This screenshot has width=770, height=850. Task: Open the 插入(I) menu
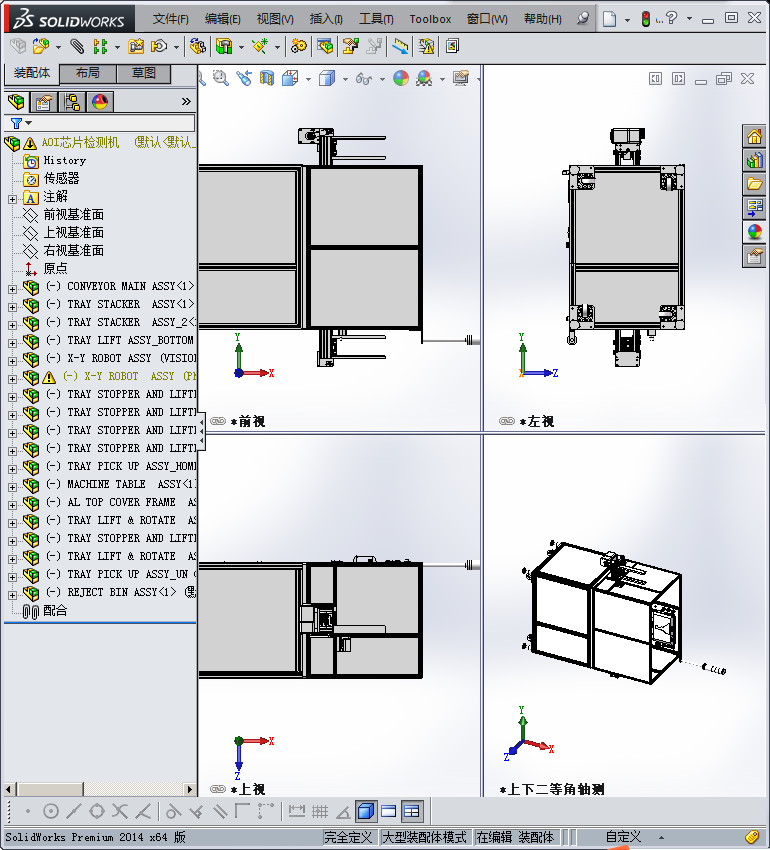[326, 19]
